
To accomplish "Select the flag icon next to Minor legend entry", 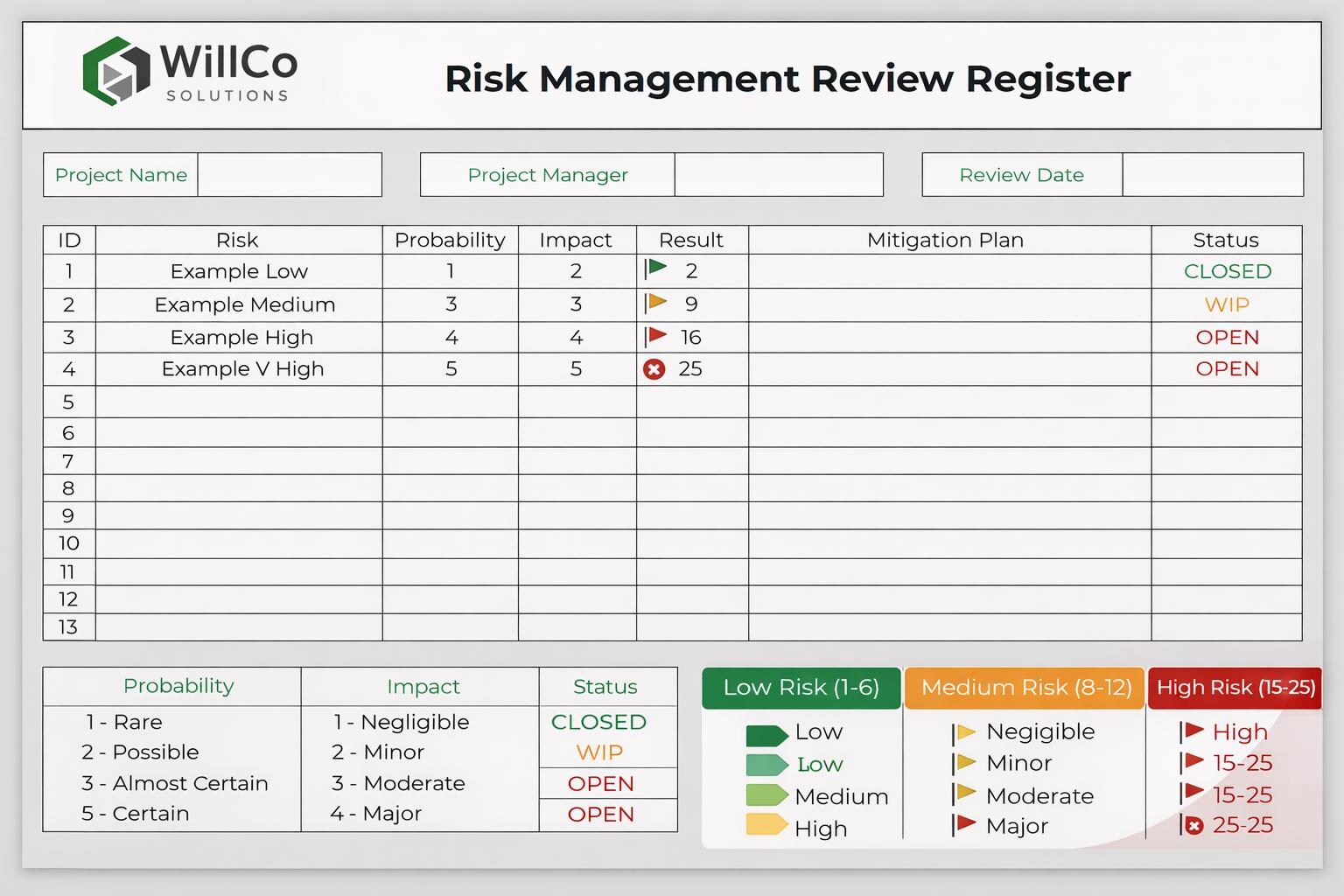I will click(x=963, y=763).
